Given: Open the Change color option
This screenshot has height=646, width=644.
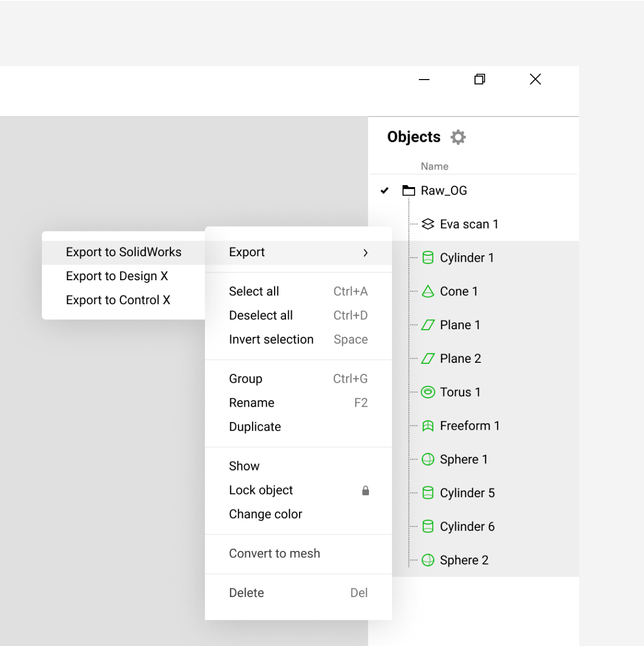Looking at the screenshot, I should tap(265, 514).
